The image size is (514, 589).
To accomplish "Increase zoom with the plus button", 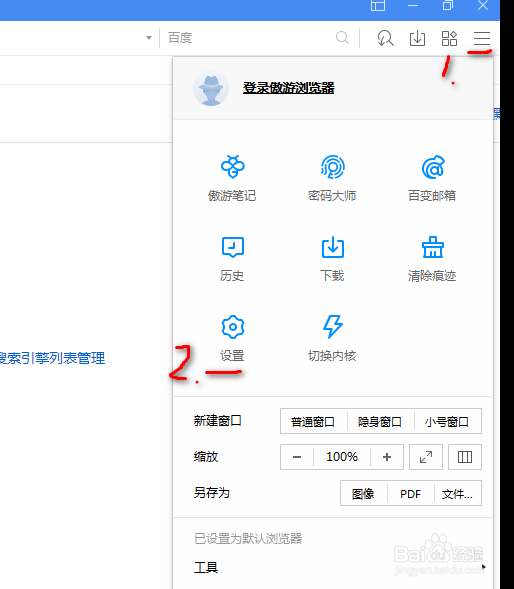I will 387,457.
